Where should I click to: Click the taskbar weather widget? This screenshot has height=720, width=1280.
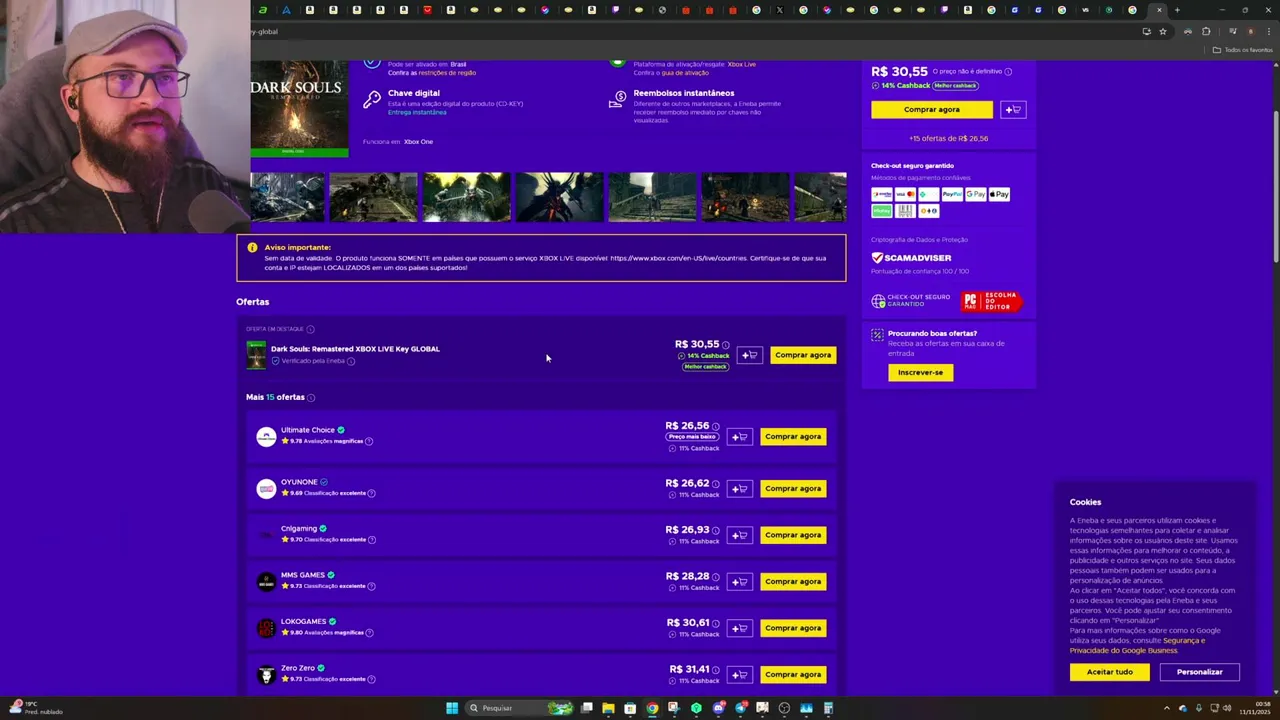36,708
